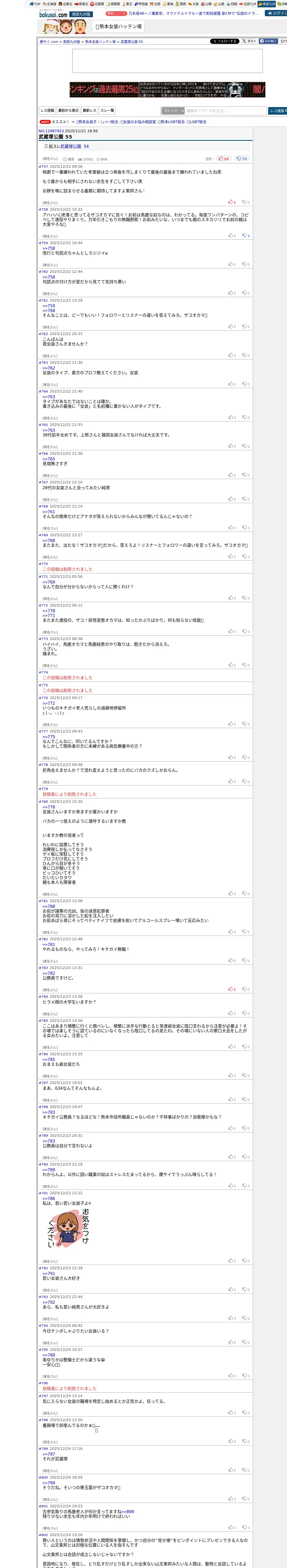The height and width of the screenshot is (1568, 287).
Task: Open the 熊本女装ハッテン場 breadcrumb link
Action: click(x=100, y=42)
